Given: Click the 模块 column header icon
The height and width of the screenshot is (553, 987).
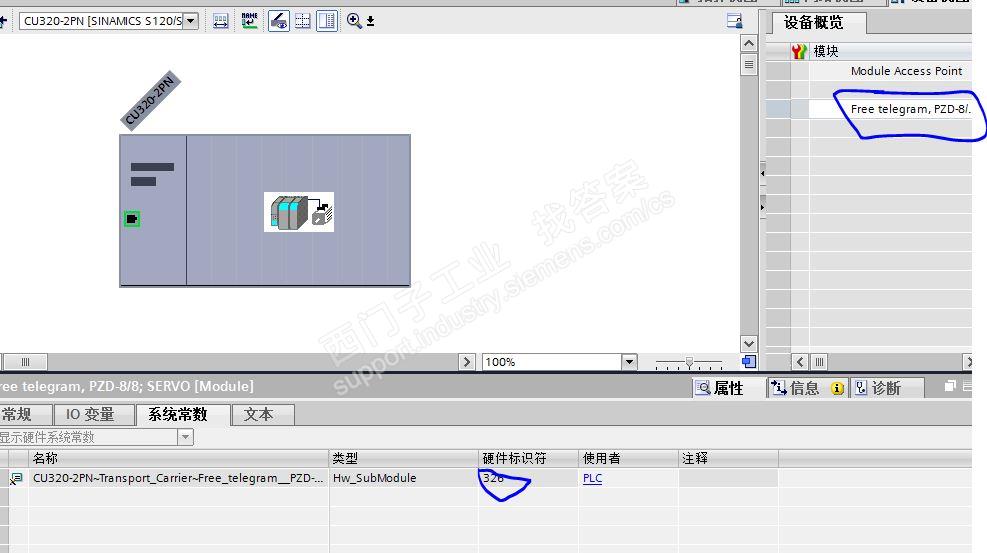Looking at the screenshot, I should [x=799, y=51].
